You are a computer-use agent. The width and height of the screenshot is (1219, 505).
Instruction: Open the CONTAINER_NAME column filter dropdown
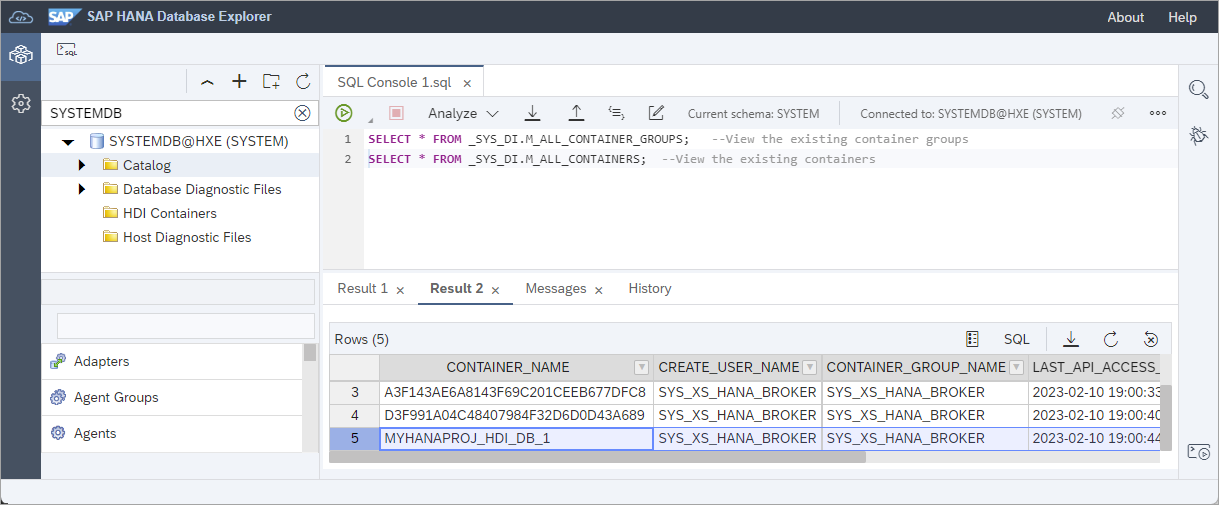(642, 367)
